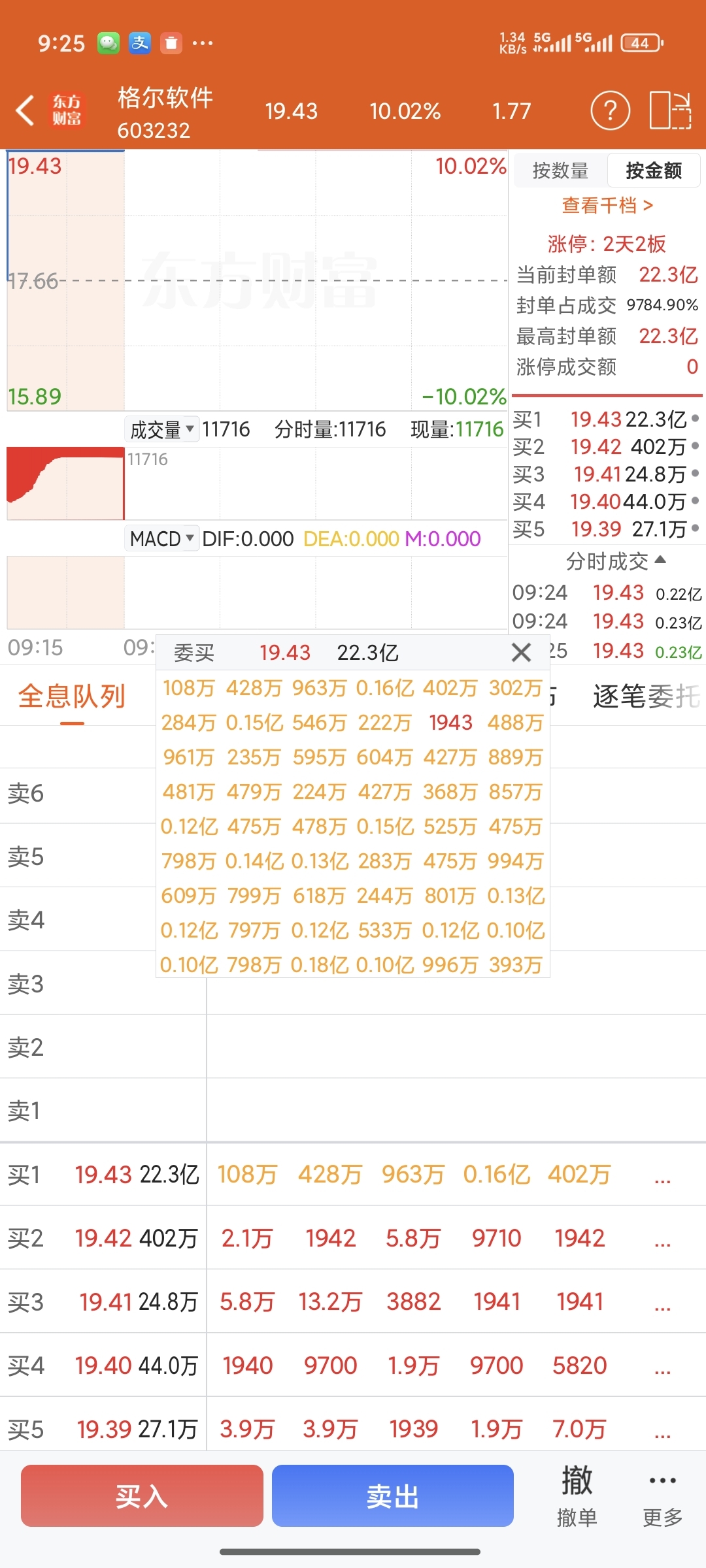Tap the stock name 格尔软件 title
The width and height of the screenshot is (706, 1568).
pos(165,97)
